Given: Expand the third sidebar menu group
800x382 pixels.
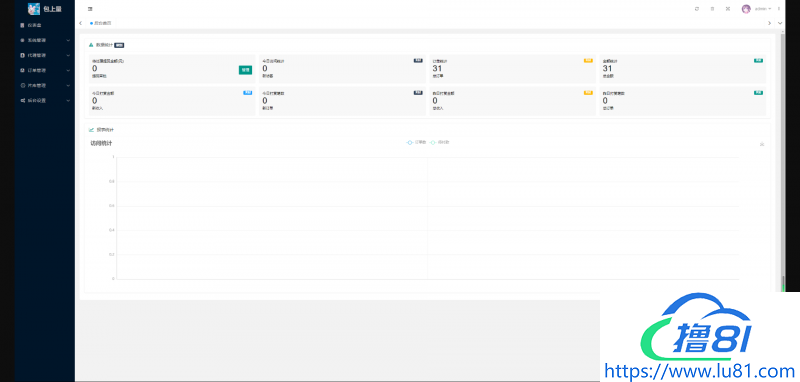Looking at the screenshot, I should (x=44, y=55).
